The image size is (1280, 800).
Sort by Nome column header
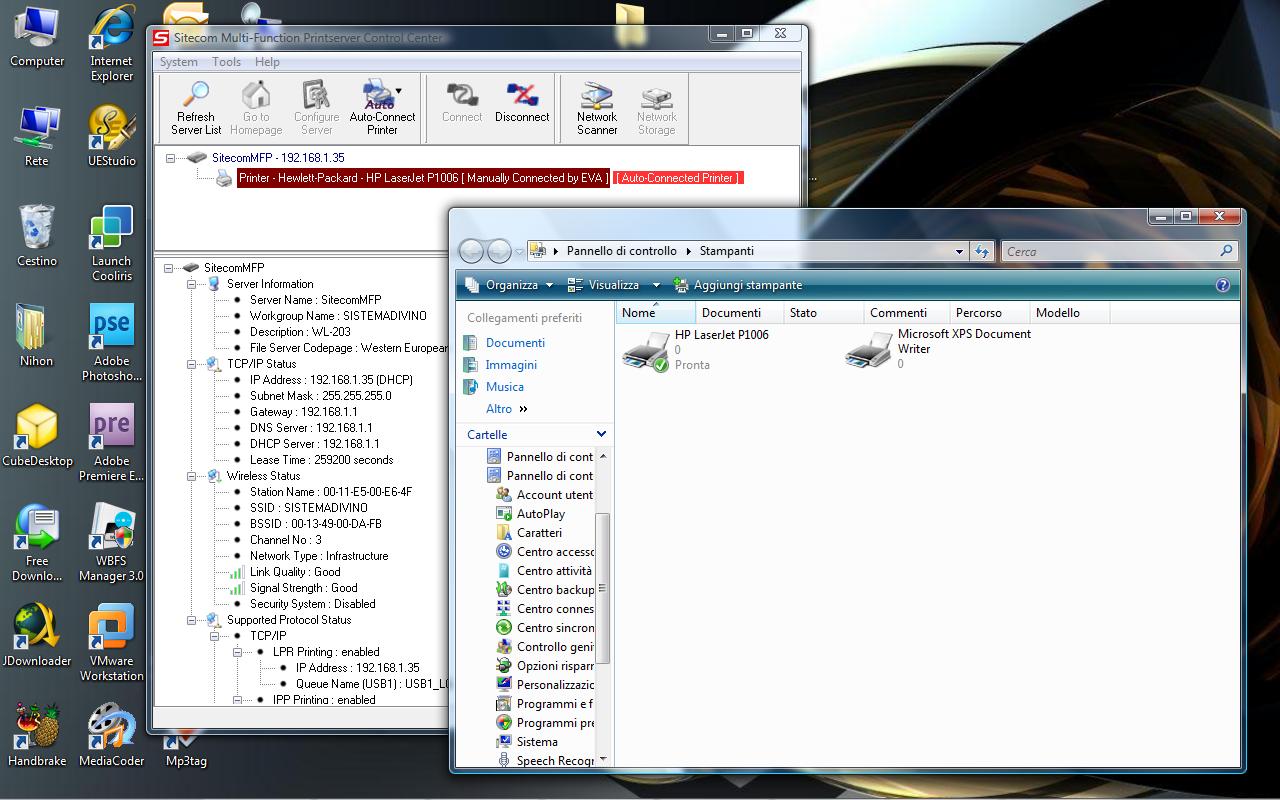655,313
